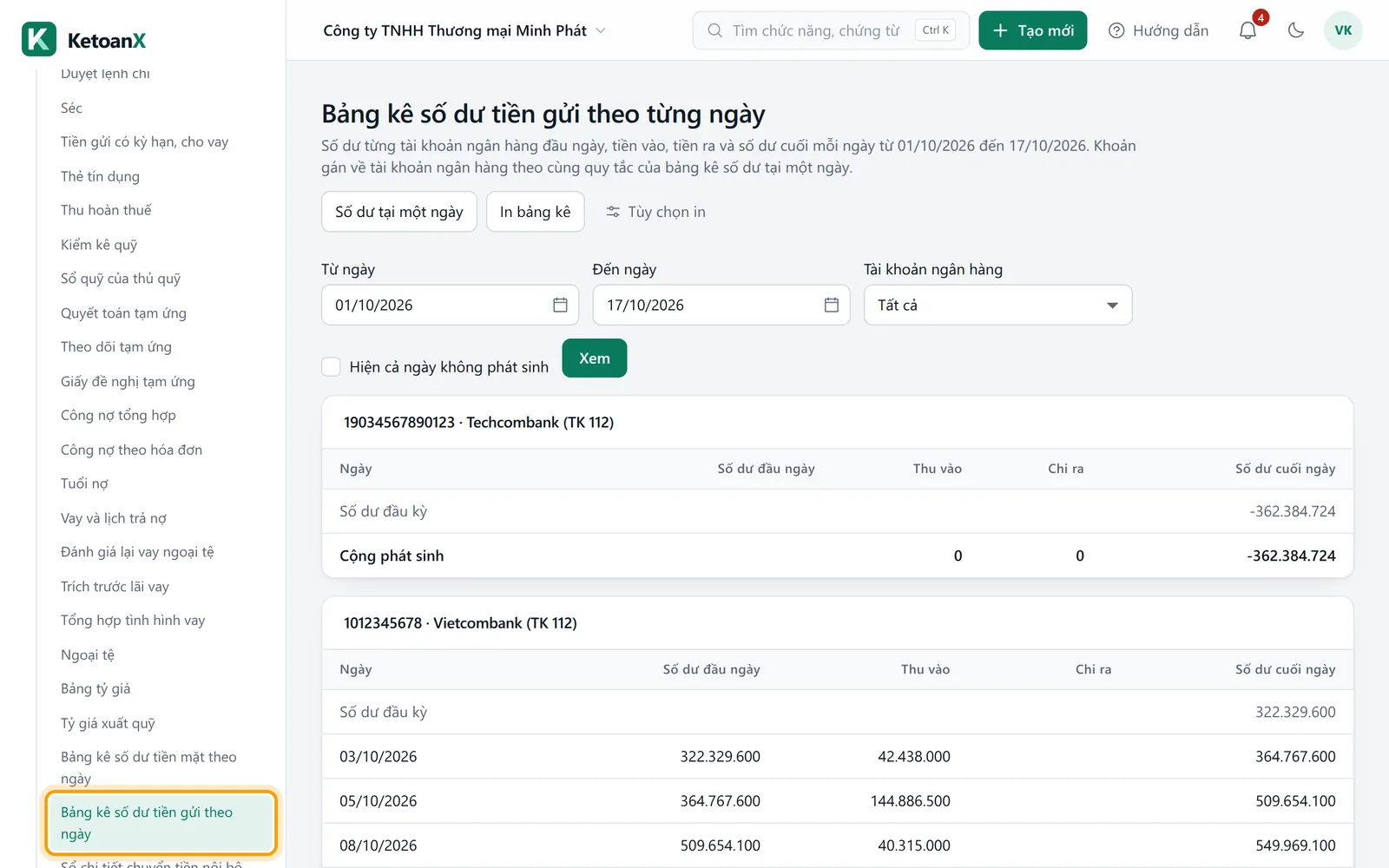Open the notifications bell
This screenshot has height=868, width=1389.
[1247, 30]
